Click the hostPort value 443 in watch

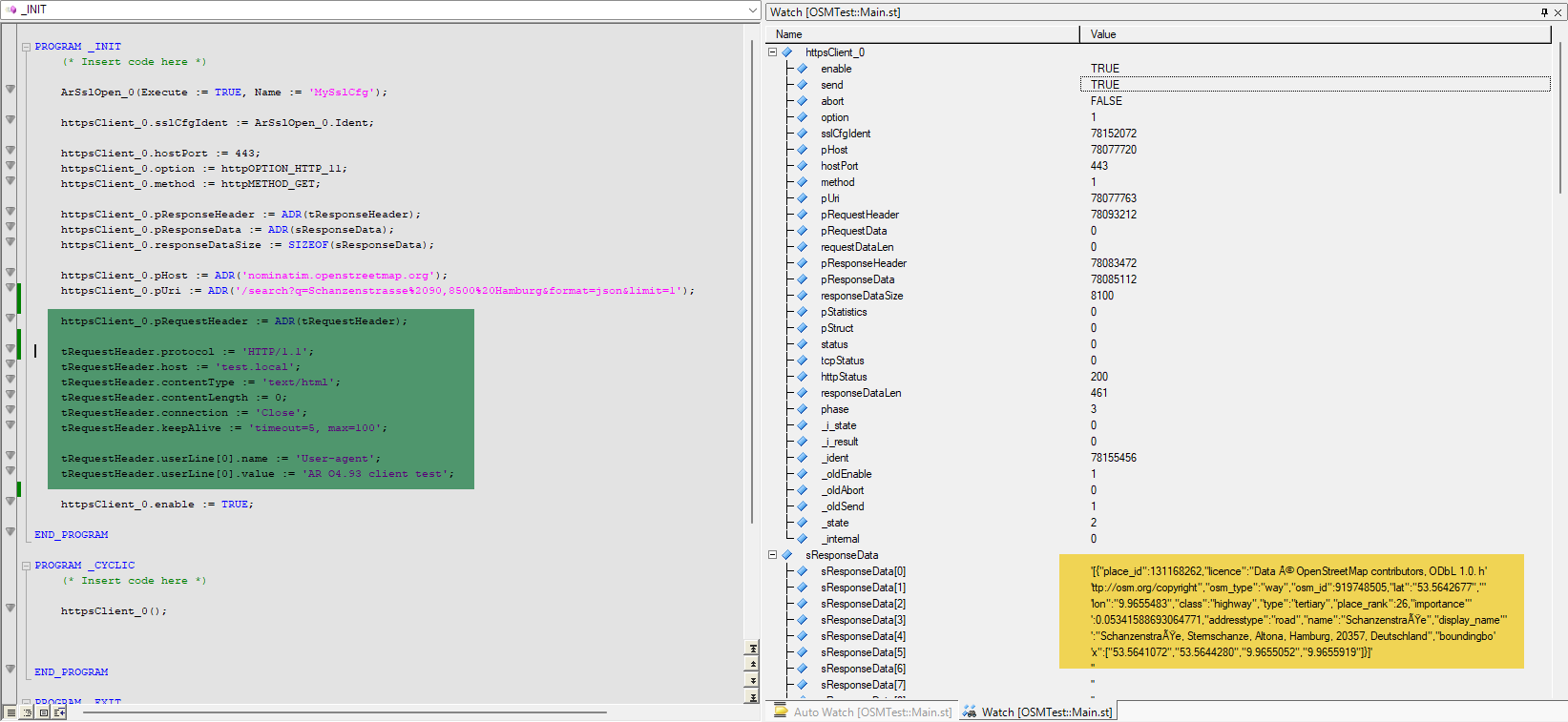click(x=1099, y=166)
